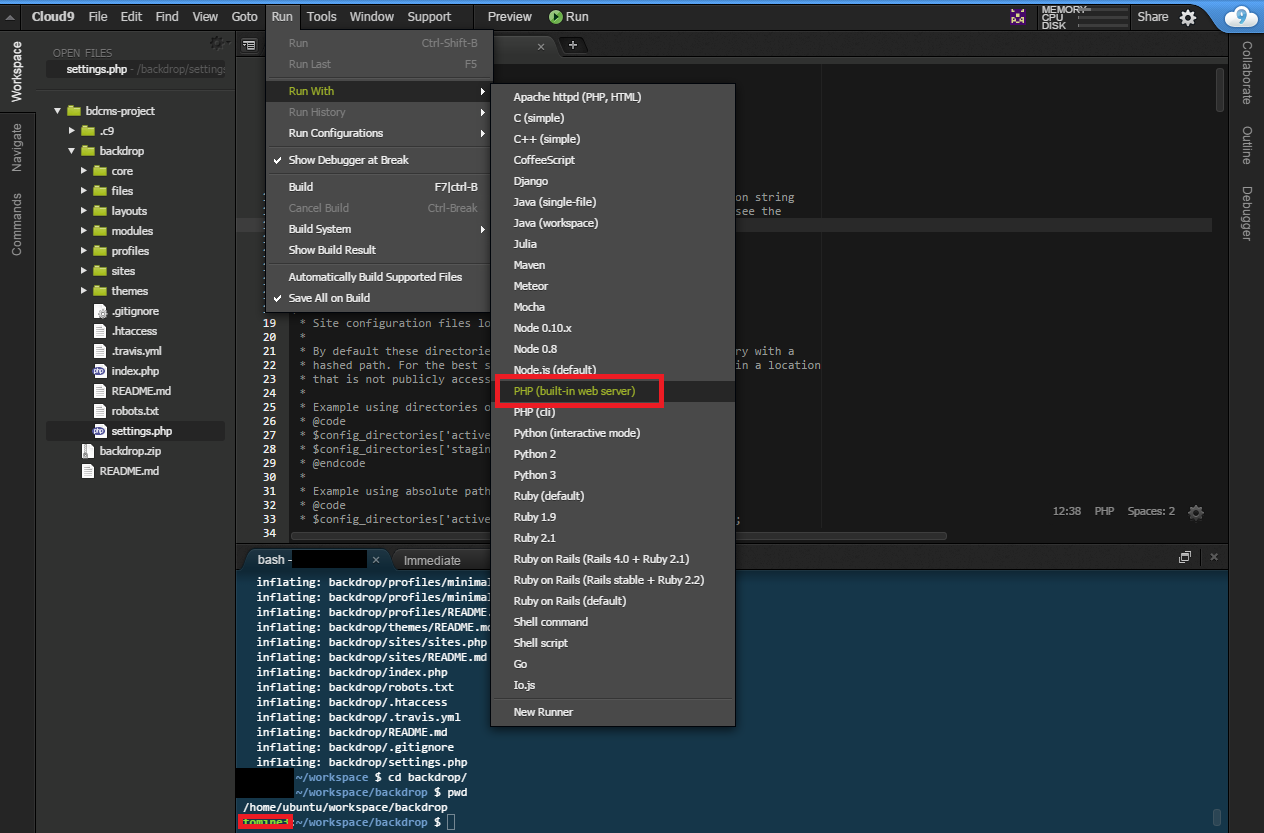Maximize the terminal panel with the restore icon

pos(1185,557)
